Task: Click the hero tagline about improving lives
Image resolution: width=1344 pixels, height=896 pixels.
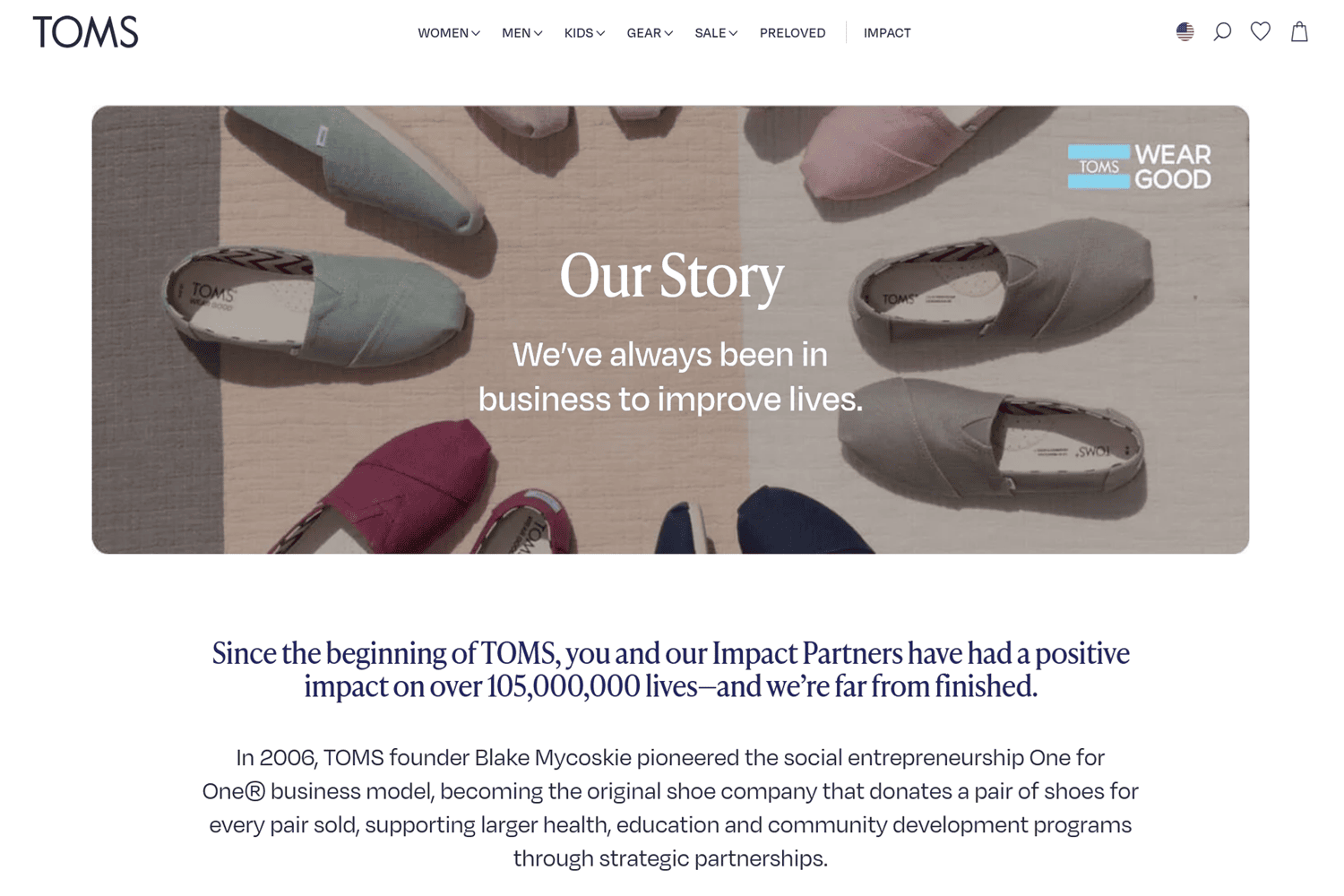Action: (x=670, y=376)
